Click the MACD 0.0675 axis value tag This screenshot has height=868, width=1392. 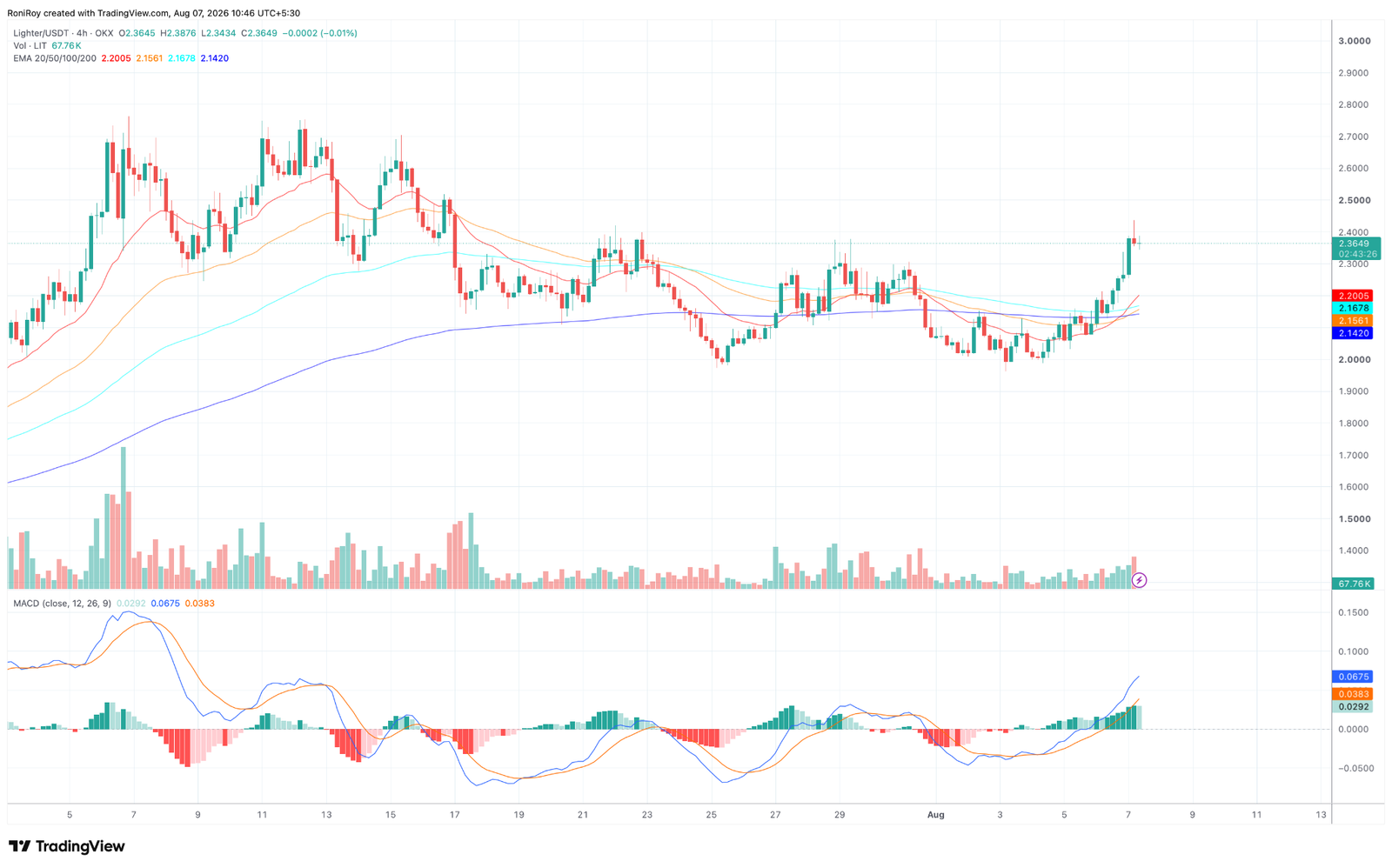click(x=1352, y=677)
